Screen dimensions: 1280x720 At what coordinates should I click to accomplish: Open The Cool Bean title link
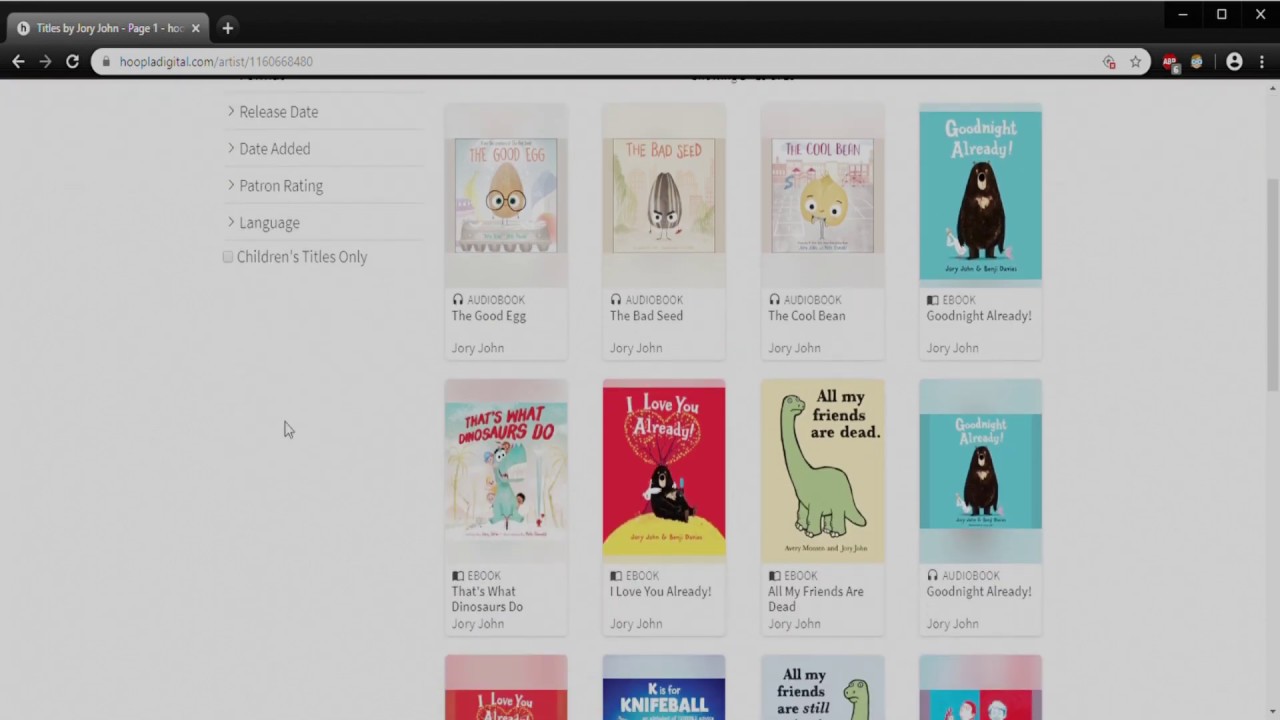(807, 316)
